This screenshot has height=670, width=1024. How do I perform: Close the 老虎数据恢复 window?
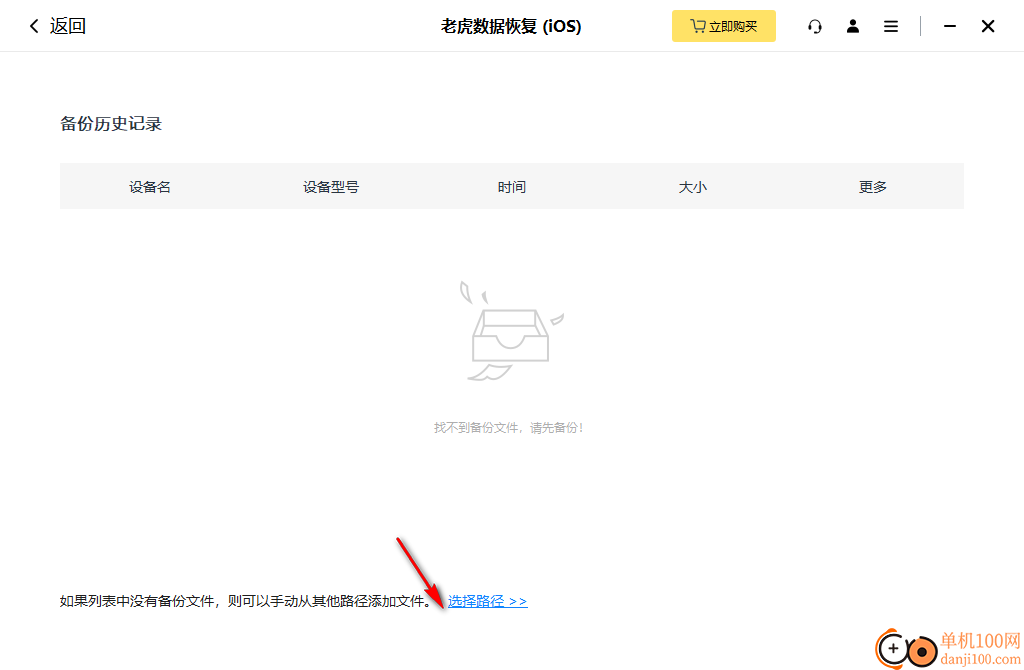tap(988, 26)
